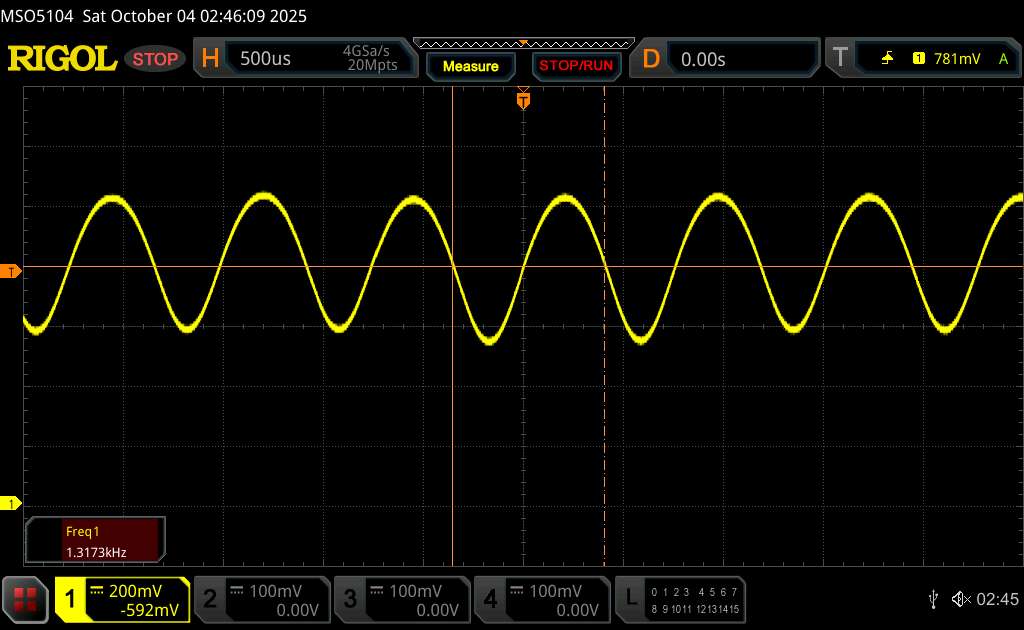Enable channel 3
This screenshot has width=1024, height=630.
[x=401, y=599]
